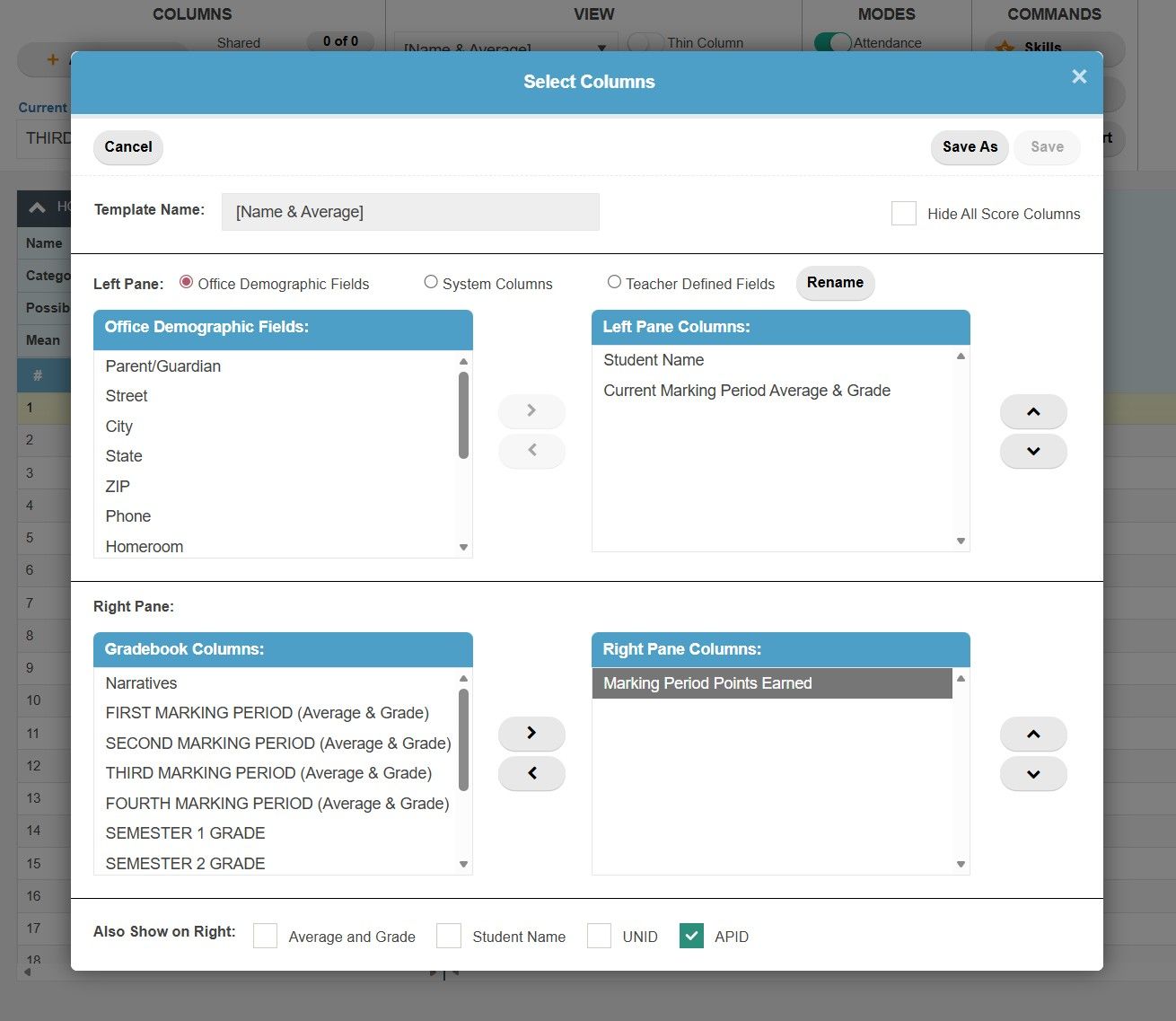Rename the Office Demographic Fields pane

tap(834, 283)
